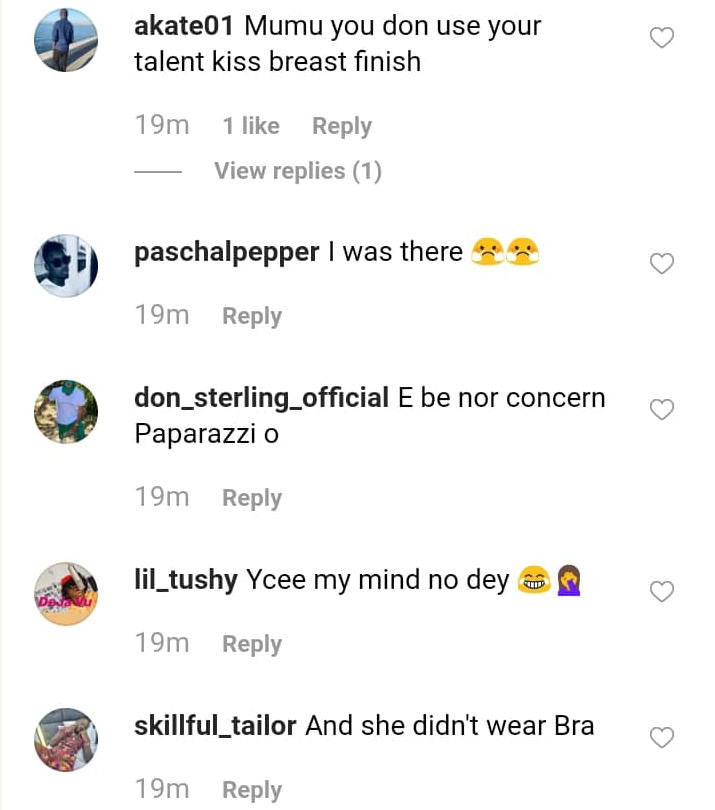The image size is (715, 810).
Task: Reply to paschalpepper's comment
Action: (251, 316)
